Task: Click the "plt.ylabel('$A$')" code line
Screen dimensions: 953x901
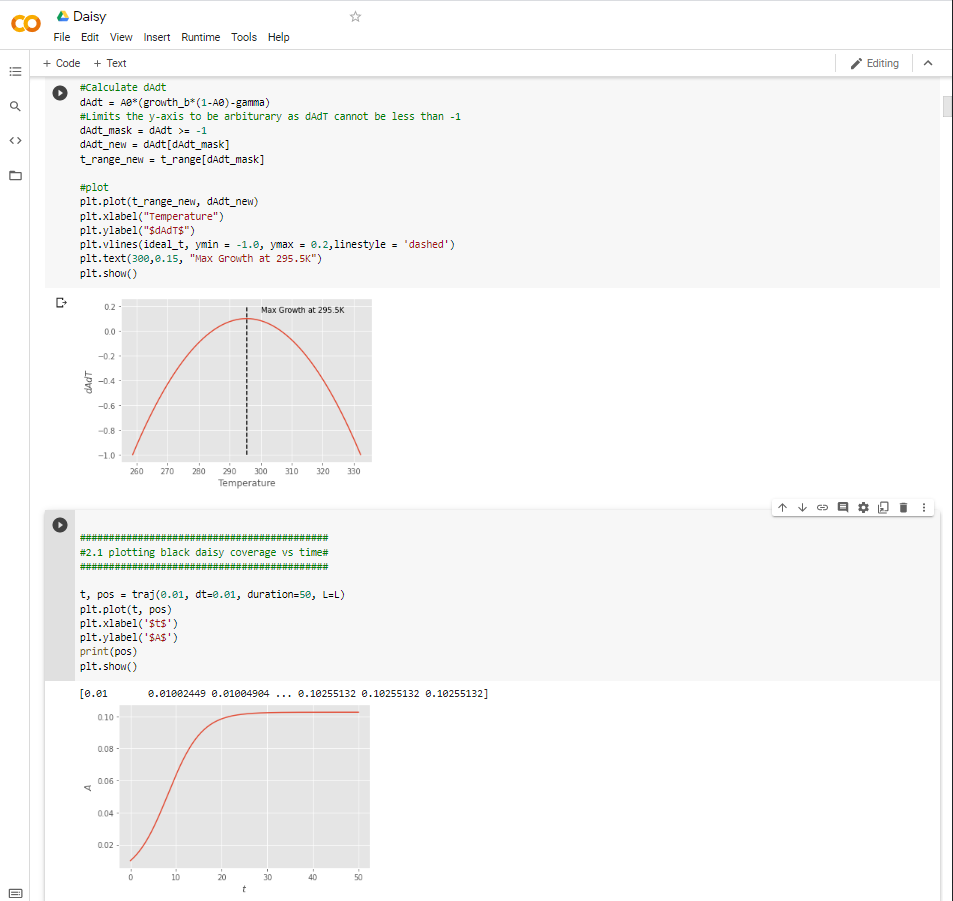Action: click(129, 638)
